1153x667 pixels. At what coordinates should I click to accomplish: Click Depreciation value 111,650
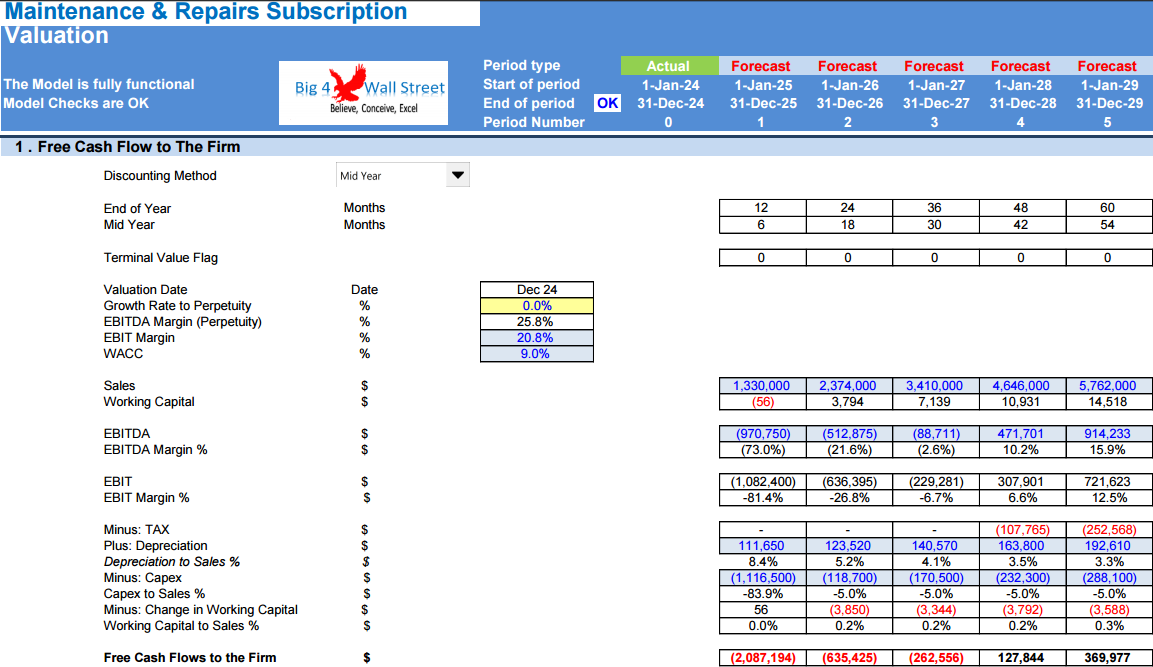coord(763,546)
